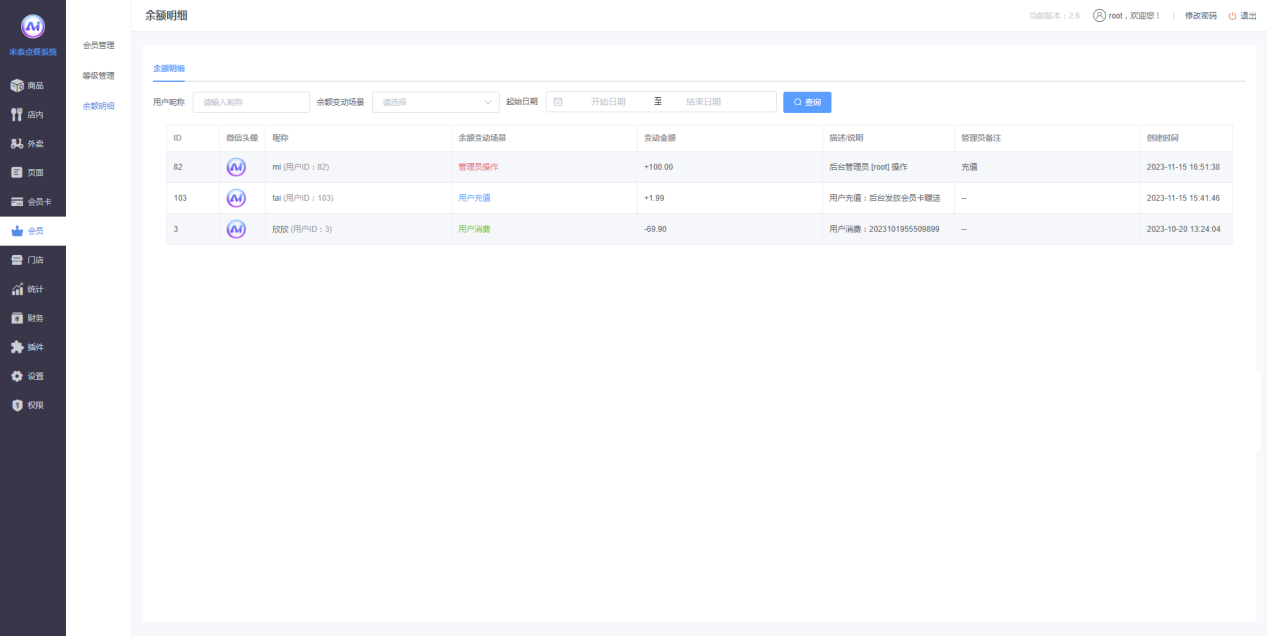
Task: Click the blue 查询 search button
Action: tap(806, 102)
